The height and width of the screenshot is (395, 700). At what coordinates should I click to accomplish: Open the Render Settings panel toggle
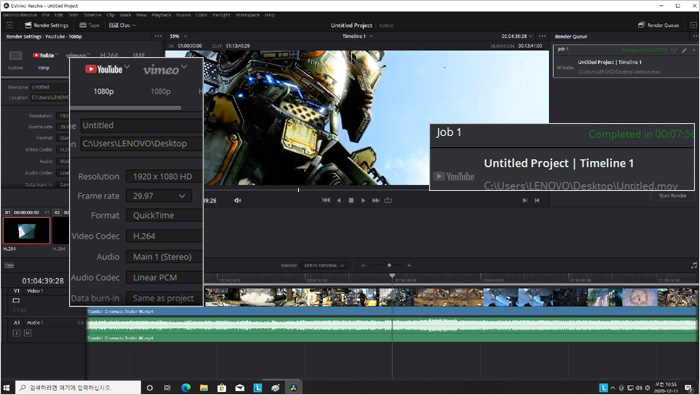click(x=46, y=25)
